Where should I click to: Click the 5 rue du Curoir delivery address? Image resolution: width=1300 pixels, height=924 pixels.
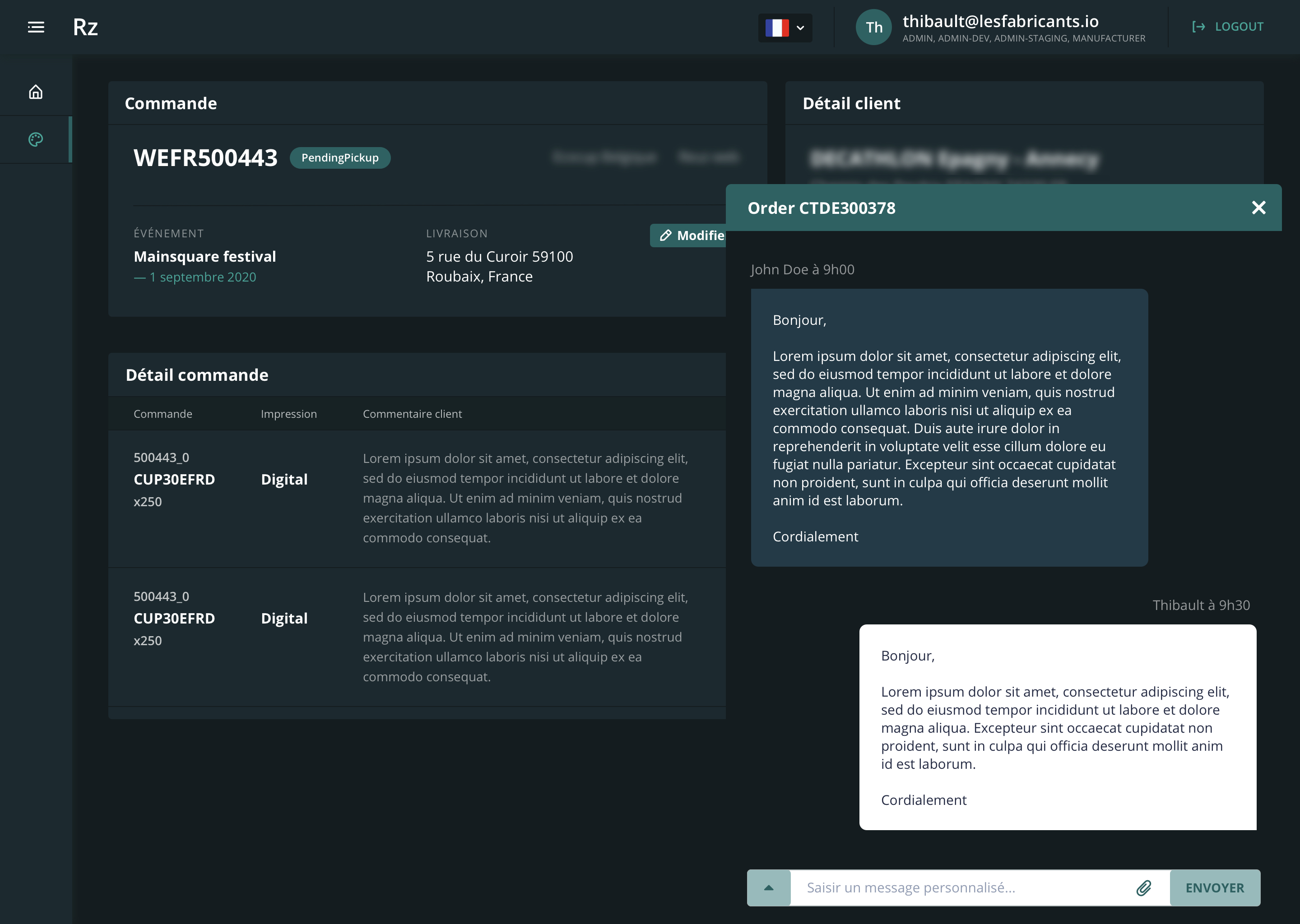(x=500, y=266)
